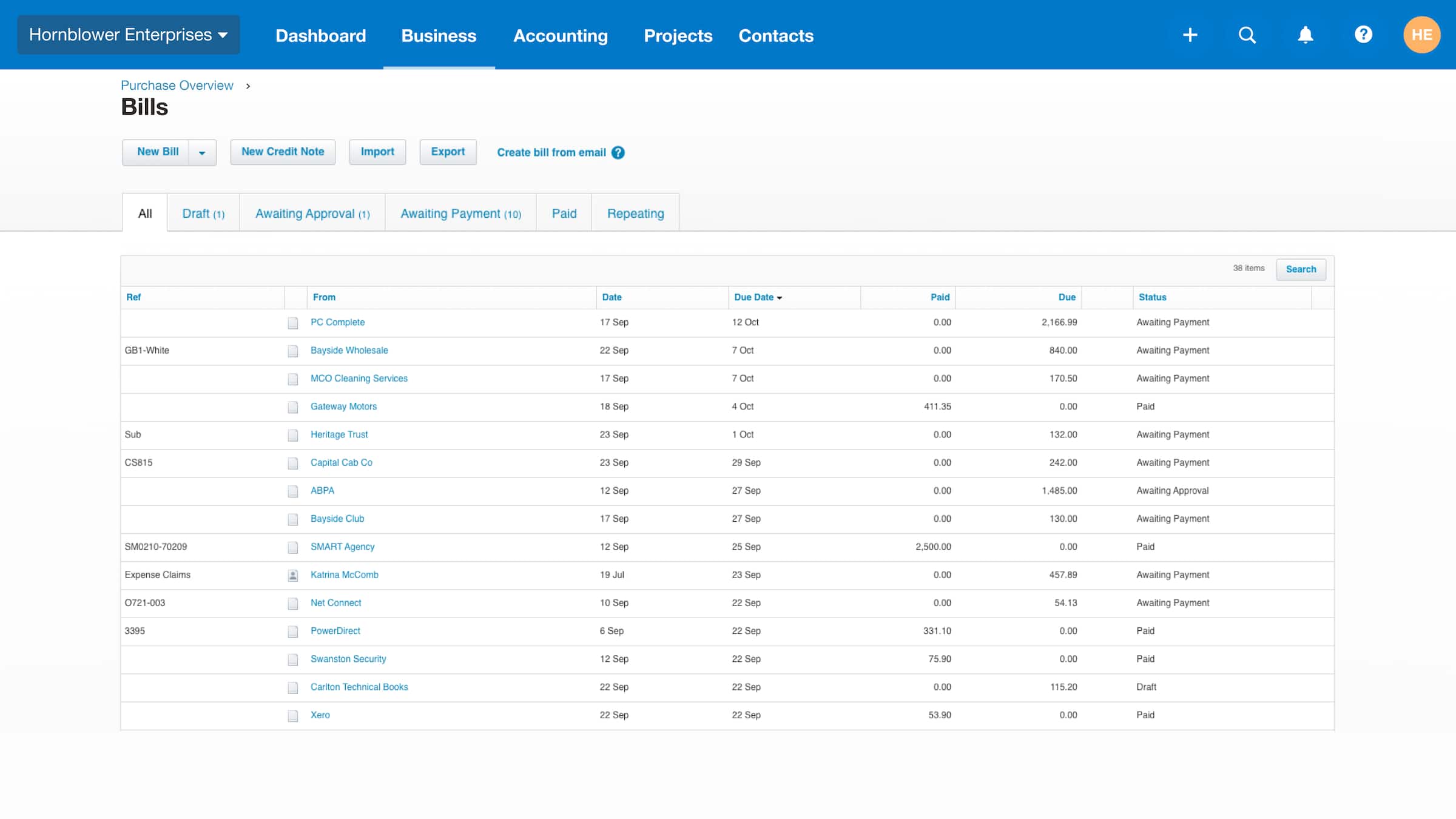Open the Accounting menu
The image size is (1456, 819).
point(560,35)
